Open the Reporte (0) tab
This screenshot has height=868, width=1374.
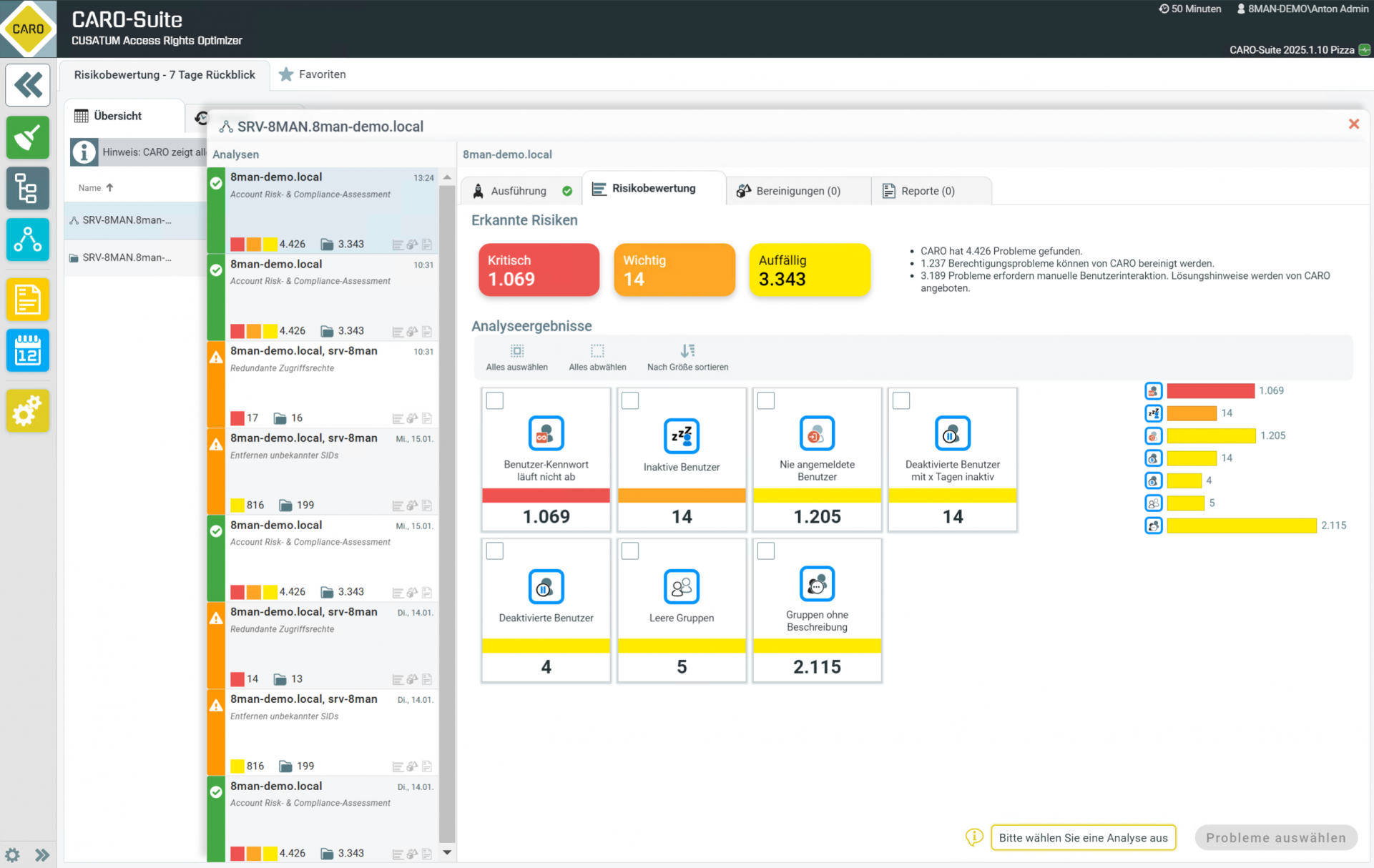(930, 191)
